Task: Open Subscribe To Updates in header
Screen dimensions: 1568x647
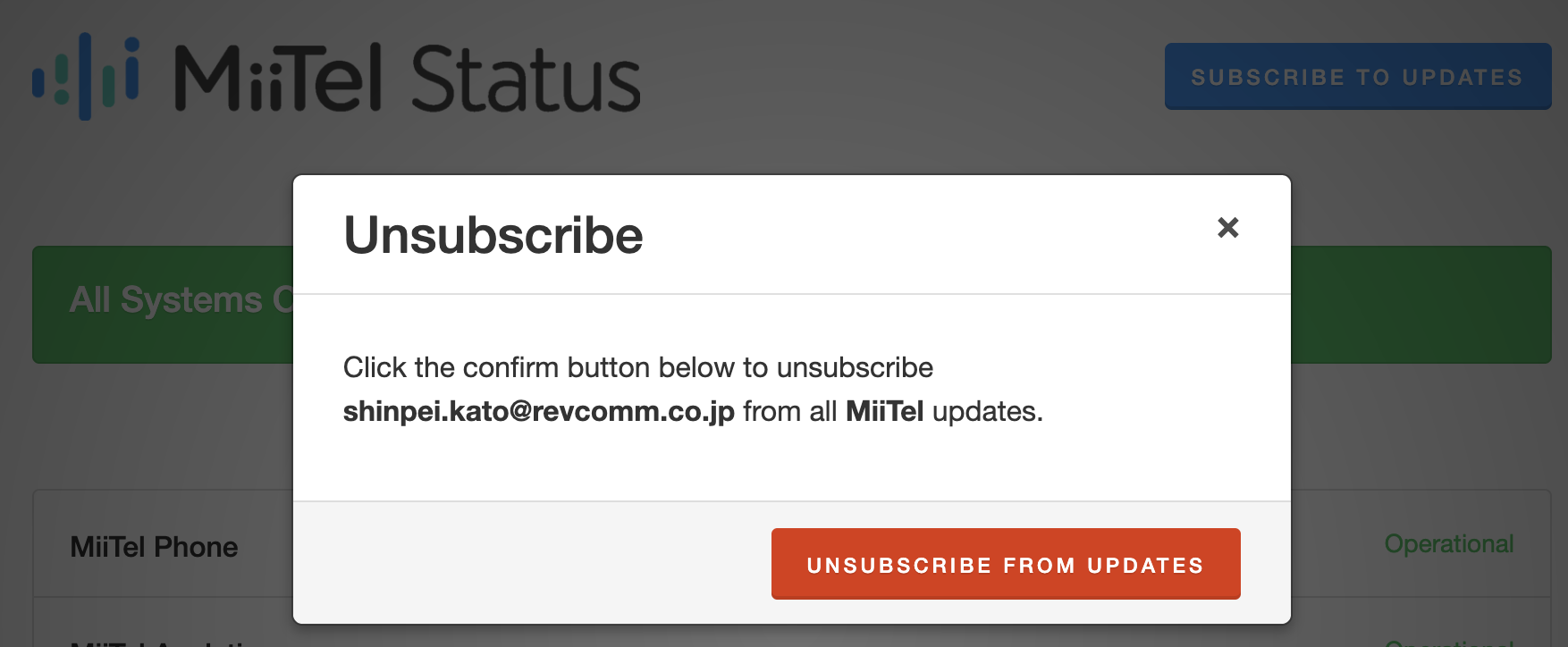Action: coord(1358,77)
